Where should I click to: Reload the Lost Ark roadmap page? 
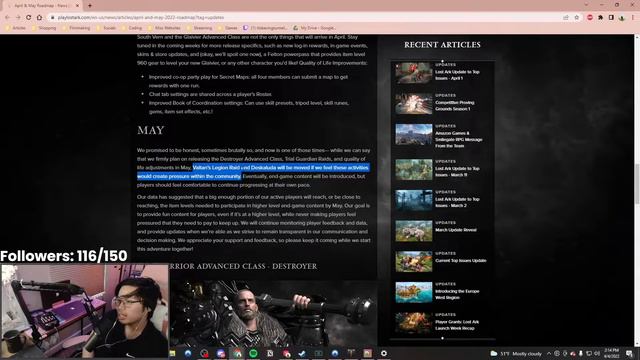(x=29, y=18)
